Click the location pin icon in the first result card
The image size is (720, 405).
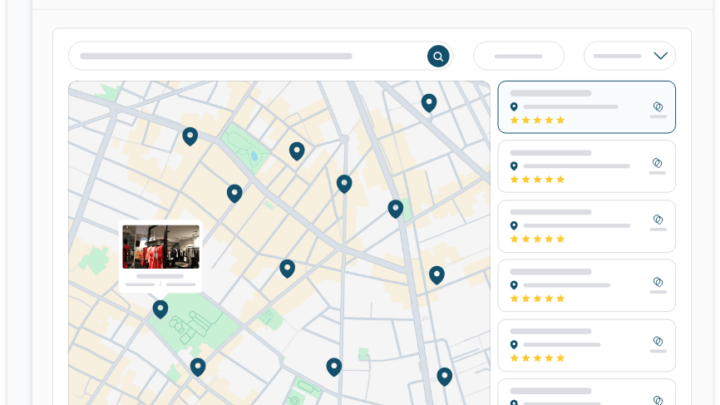click(514, 107)
